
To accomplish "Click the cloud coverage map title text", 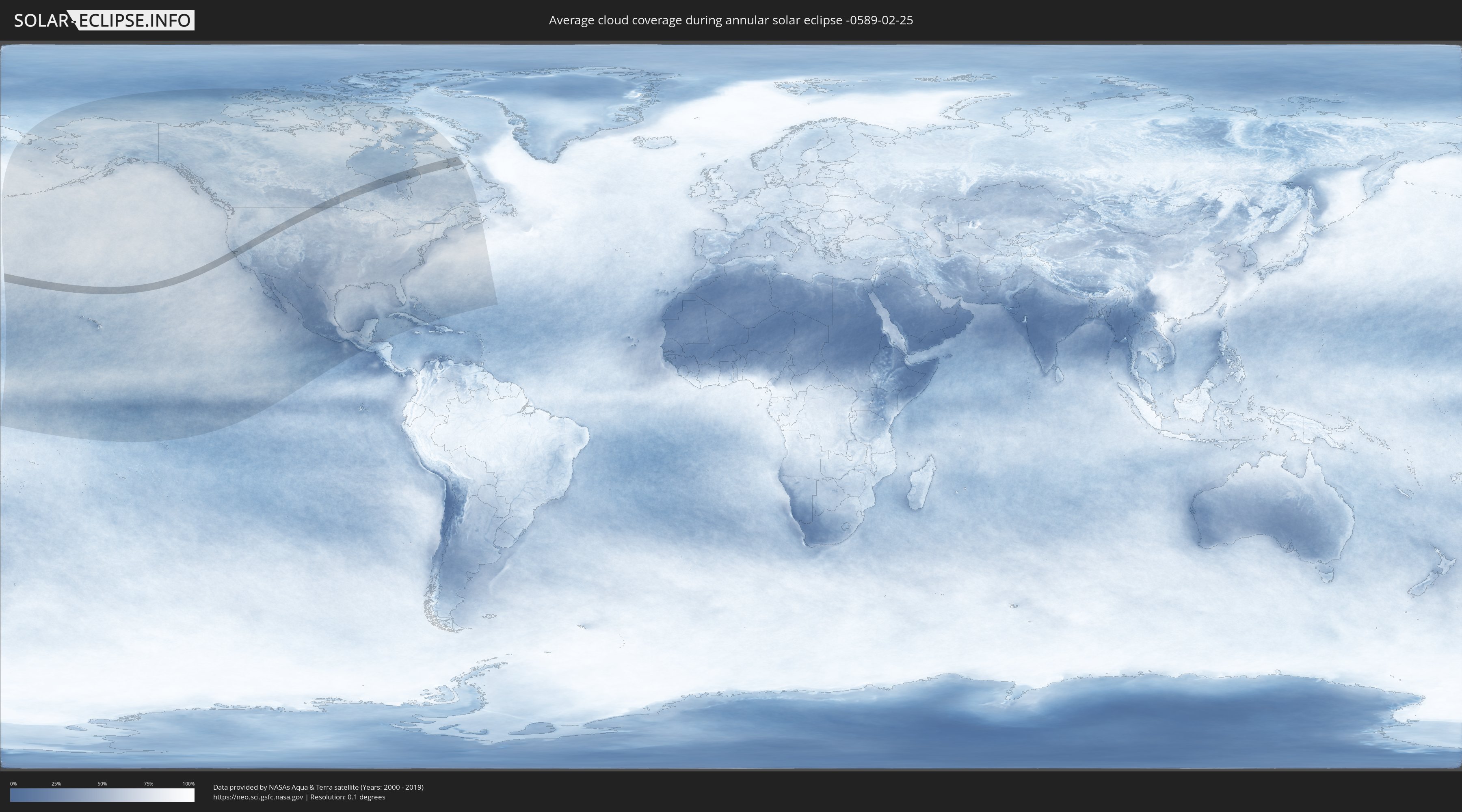I will (731, 20).
